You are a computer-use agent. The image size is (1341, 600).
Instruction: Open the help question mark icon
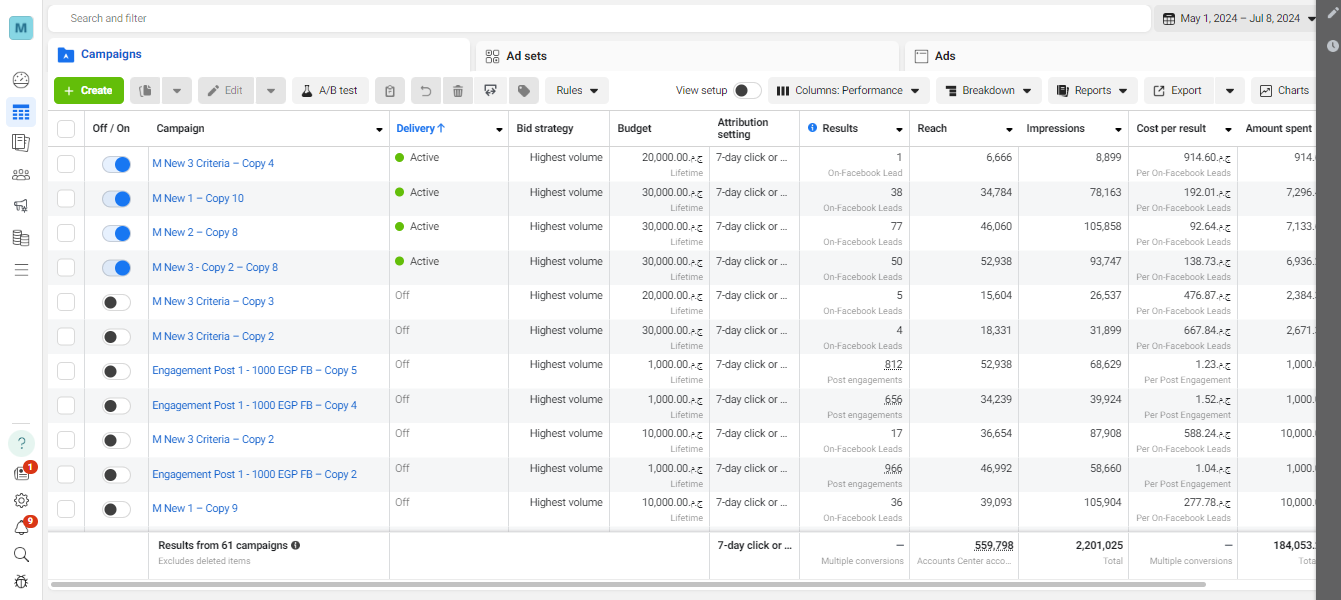click(21, 443)
